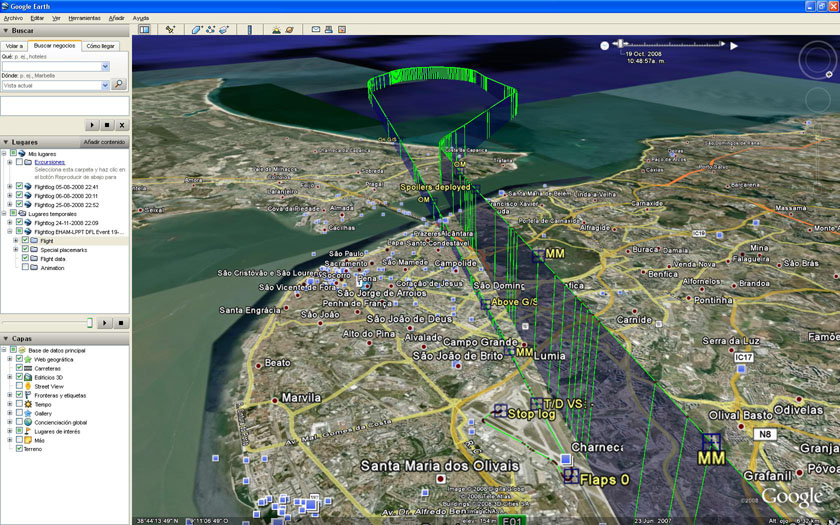The width and height of the screenshot is (840, 525).
Task: Click the Above G/S placemark icon
Action: (x=485, y=304)
